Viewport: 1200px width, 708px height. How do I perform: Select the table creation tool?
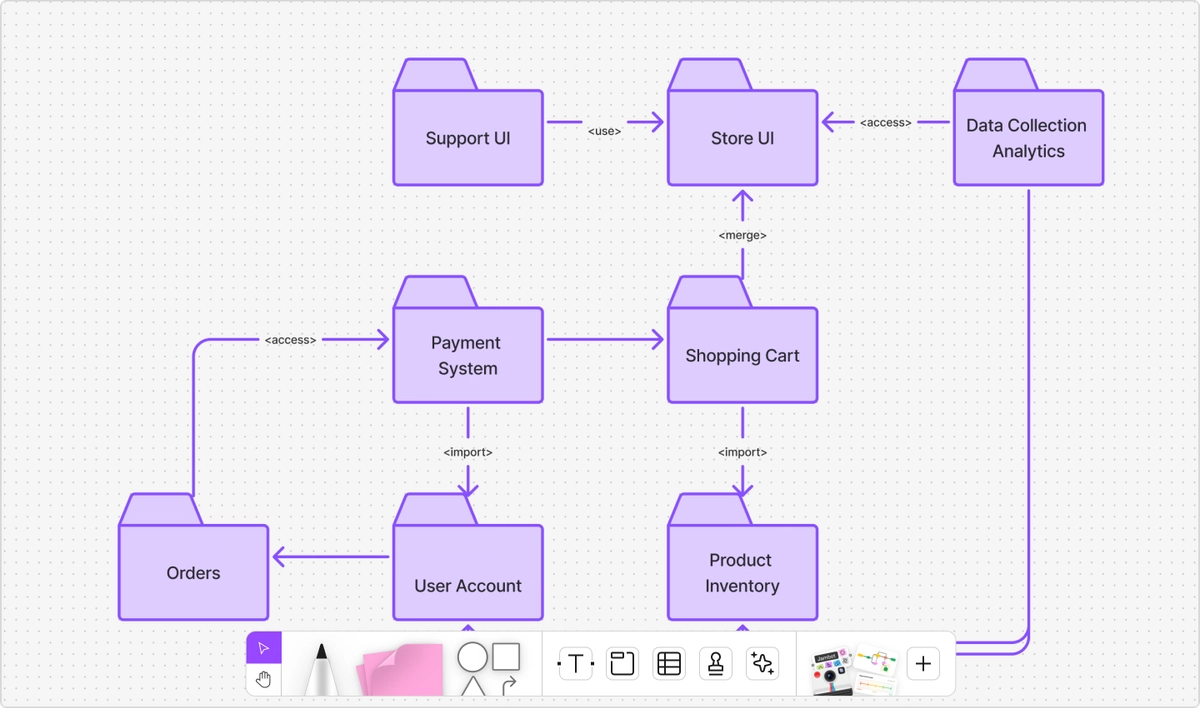point(668,662)
